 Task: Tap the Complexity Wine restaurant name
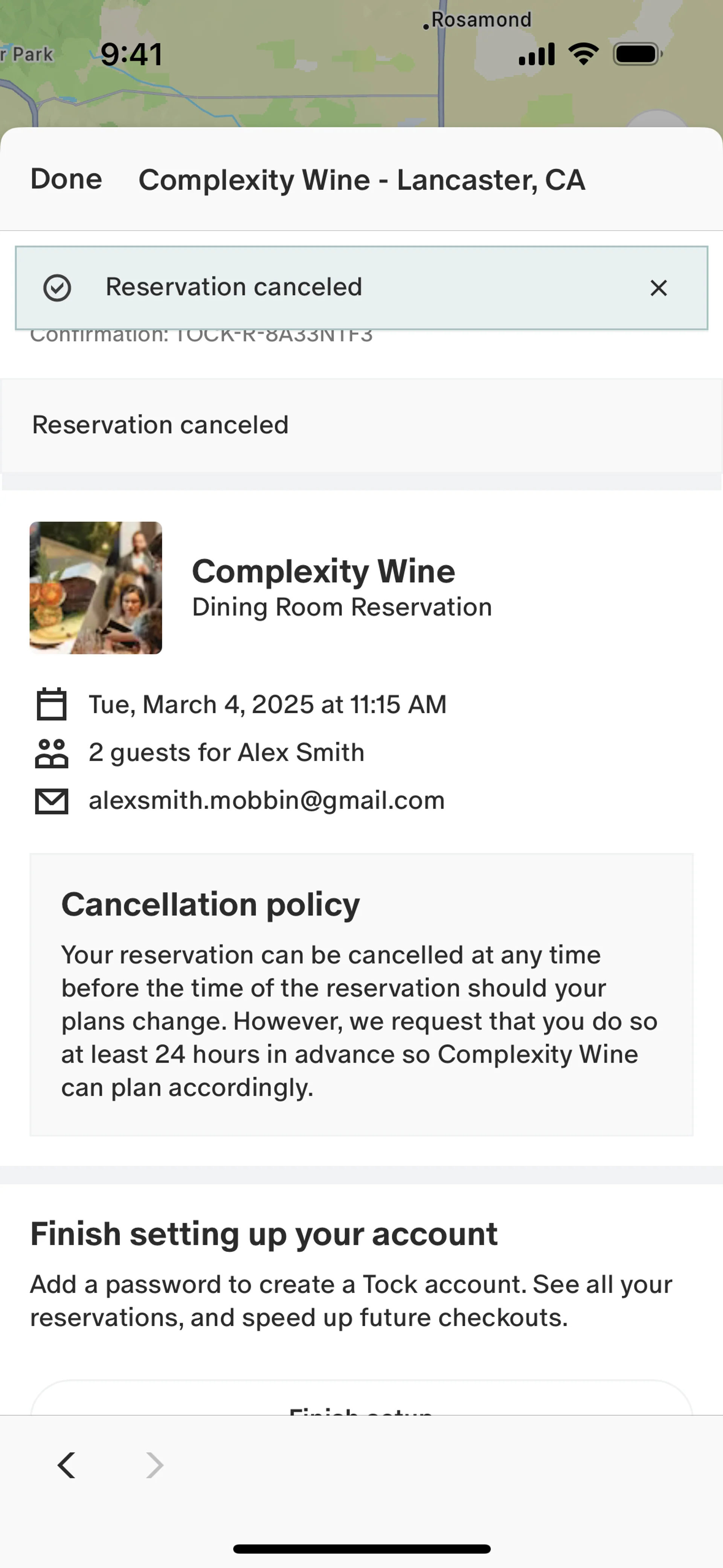[x=323, y=572]
